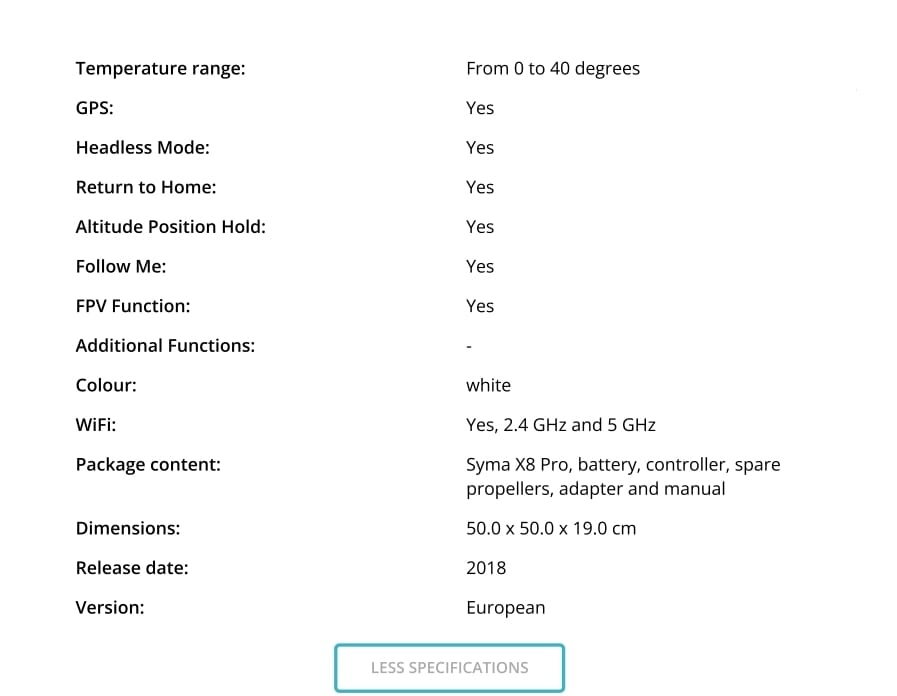Viewport: 897px width, 696px height.
Task: Click the 'white' colour value
Action: 488,385
